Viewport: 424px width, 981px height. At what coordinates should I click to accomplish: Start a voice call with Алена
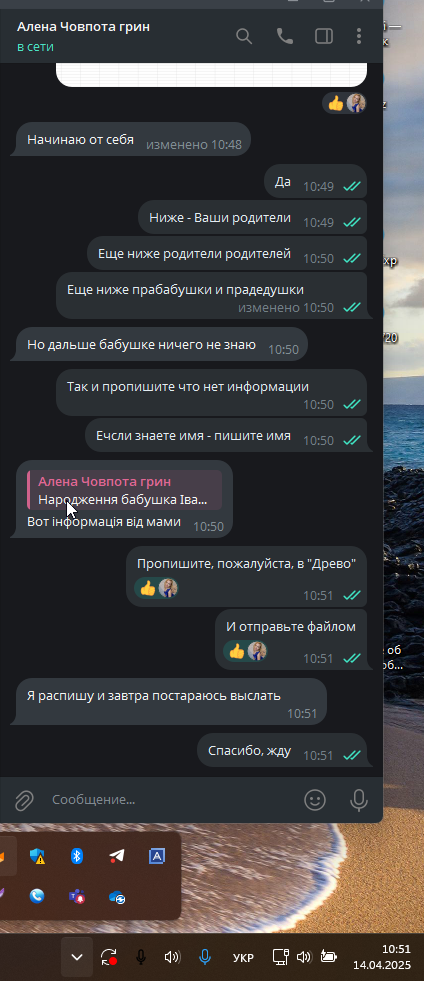[285, 36]
